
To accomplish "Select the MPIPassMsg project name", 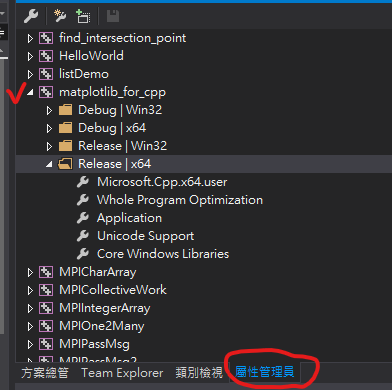I will pyautogui.click(x=94, y=344).
